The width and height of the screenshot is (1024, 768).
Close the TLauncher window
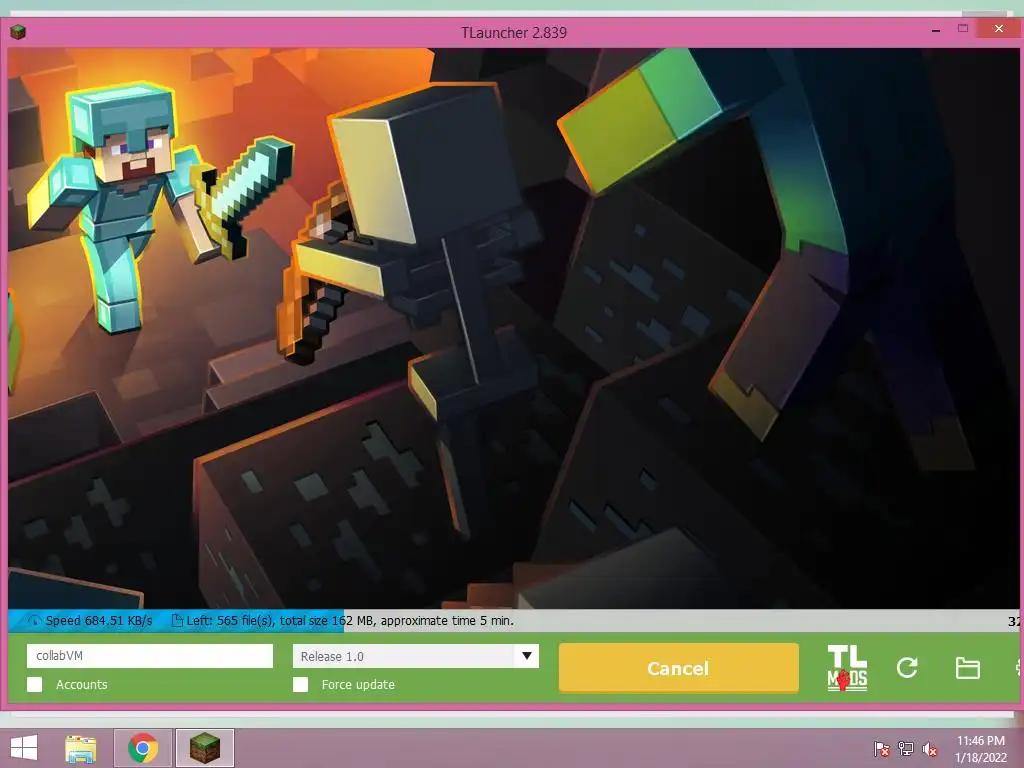coord(999,29)
